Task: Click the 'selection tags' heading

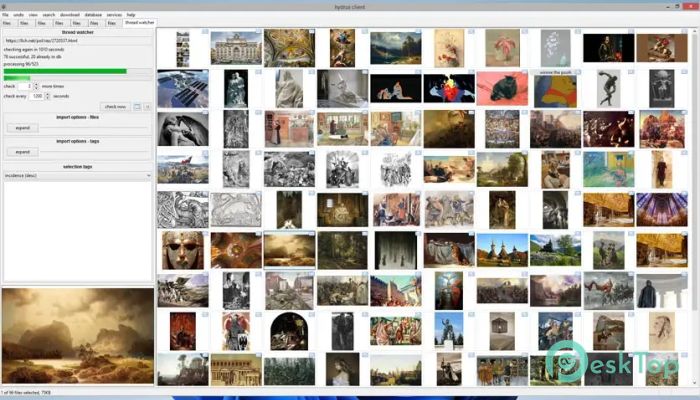Action: (78, 167)
